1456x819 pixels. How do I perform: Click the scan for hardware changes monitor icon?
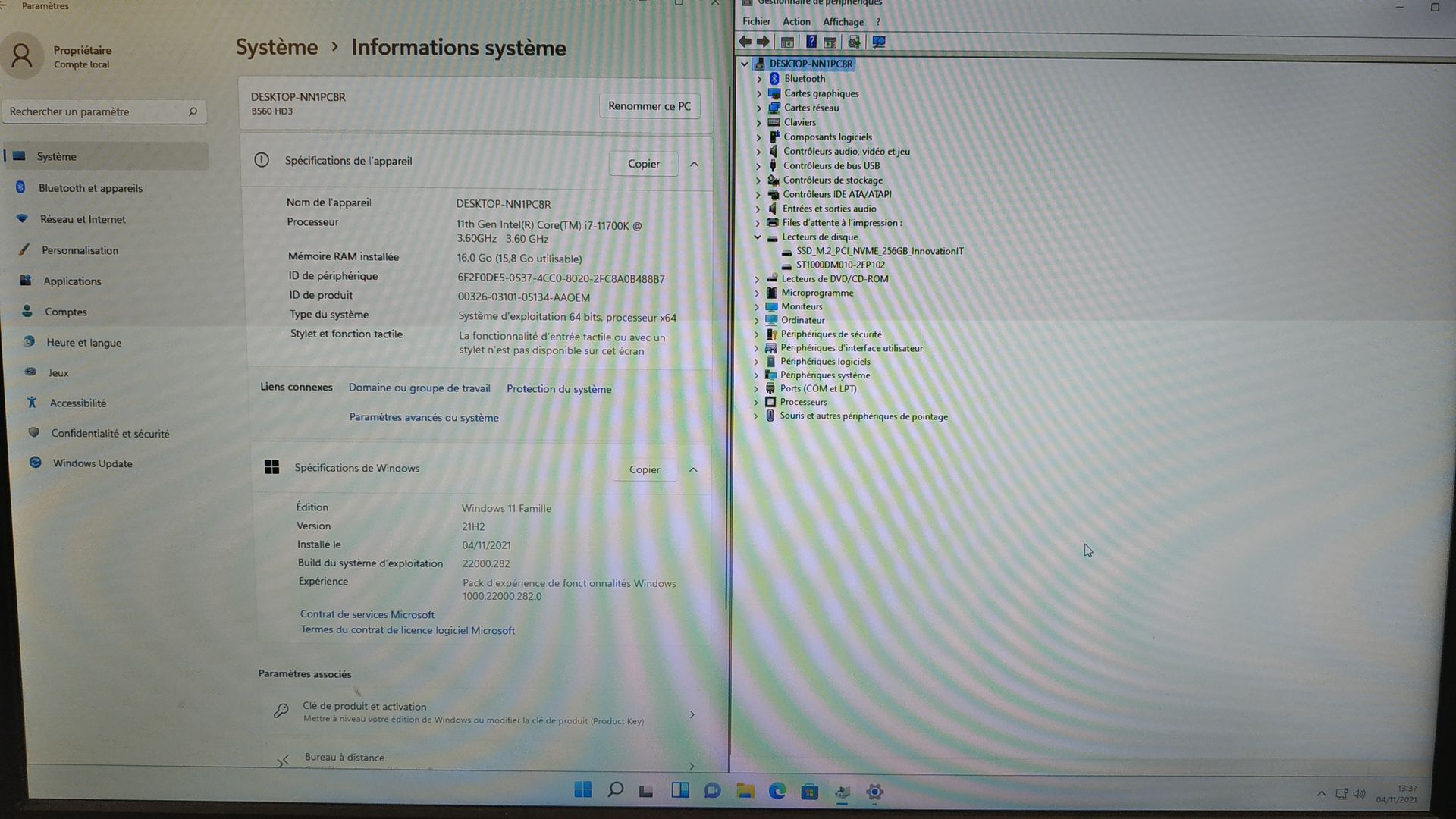pos(879,42)
